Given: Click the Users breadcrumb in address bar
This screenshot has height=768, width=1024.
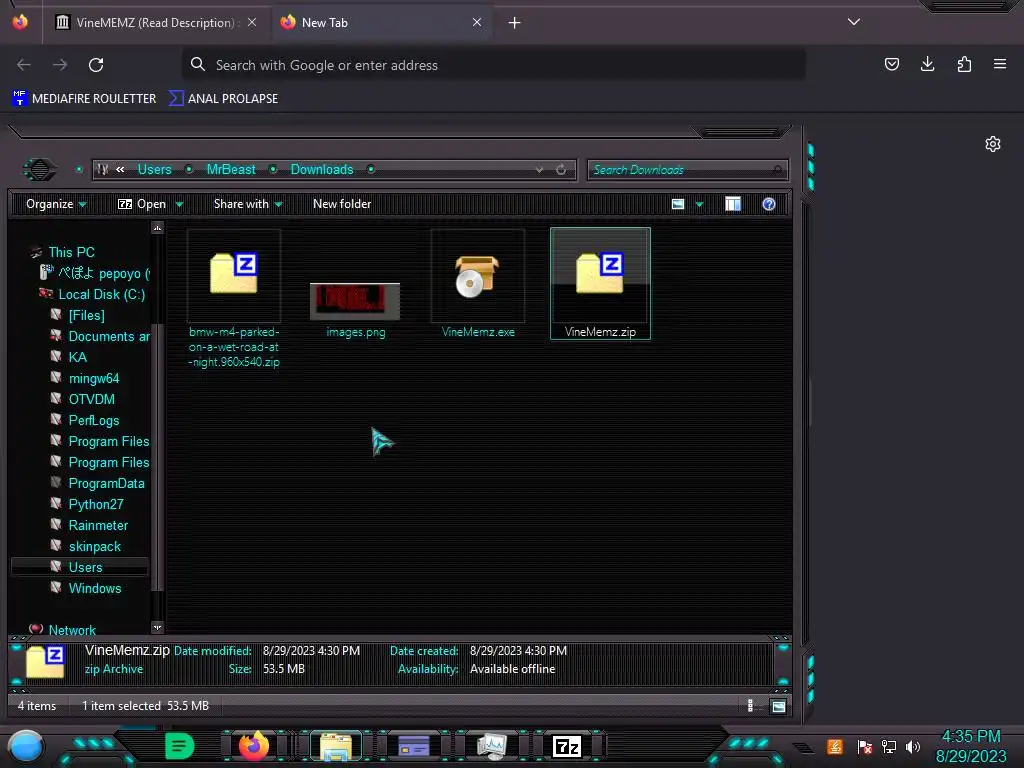Looking at the screenshot, I should (x=154, y=170).
